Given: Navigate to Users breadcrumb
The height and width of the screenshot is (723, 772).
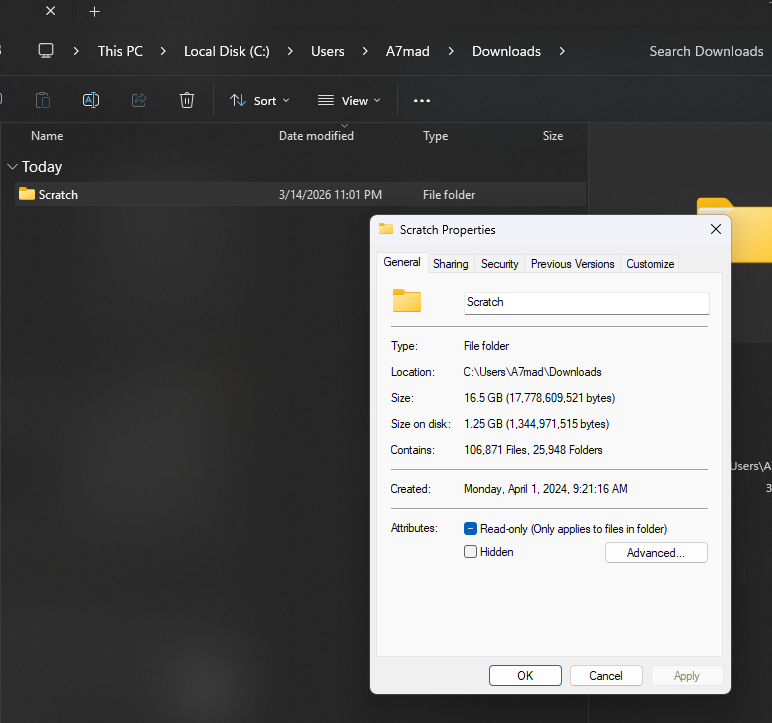Looking at the screenshot, I should point(327,51).
